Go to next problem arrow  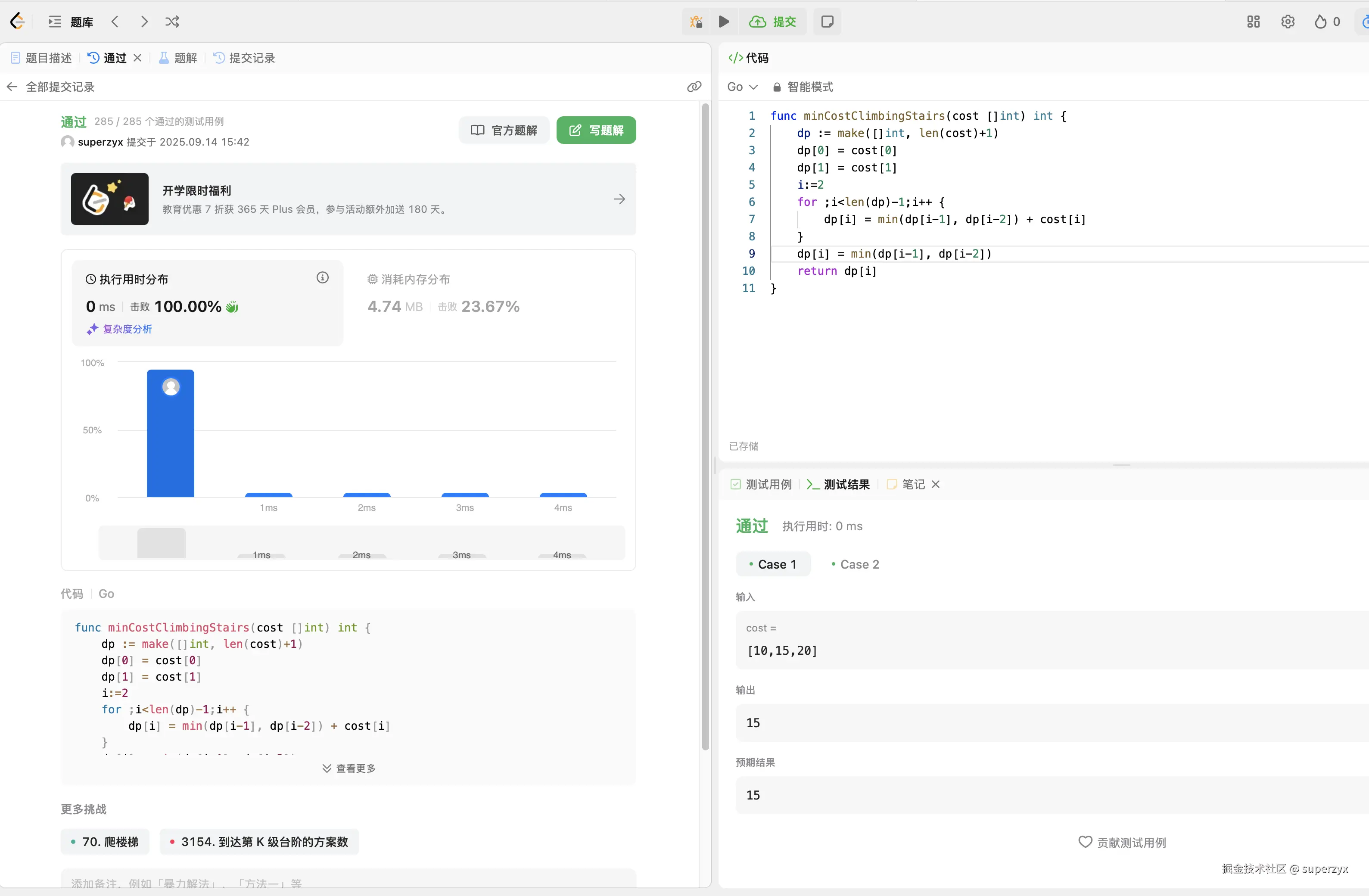tap(144, 22)
